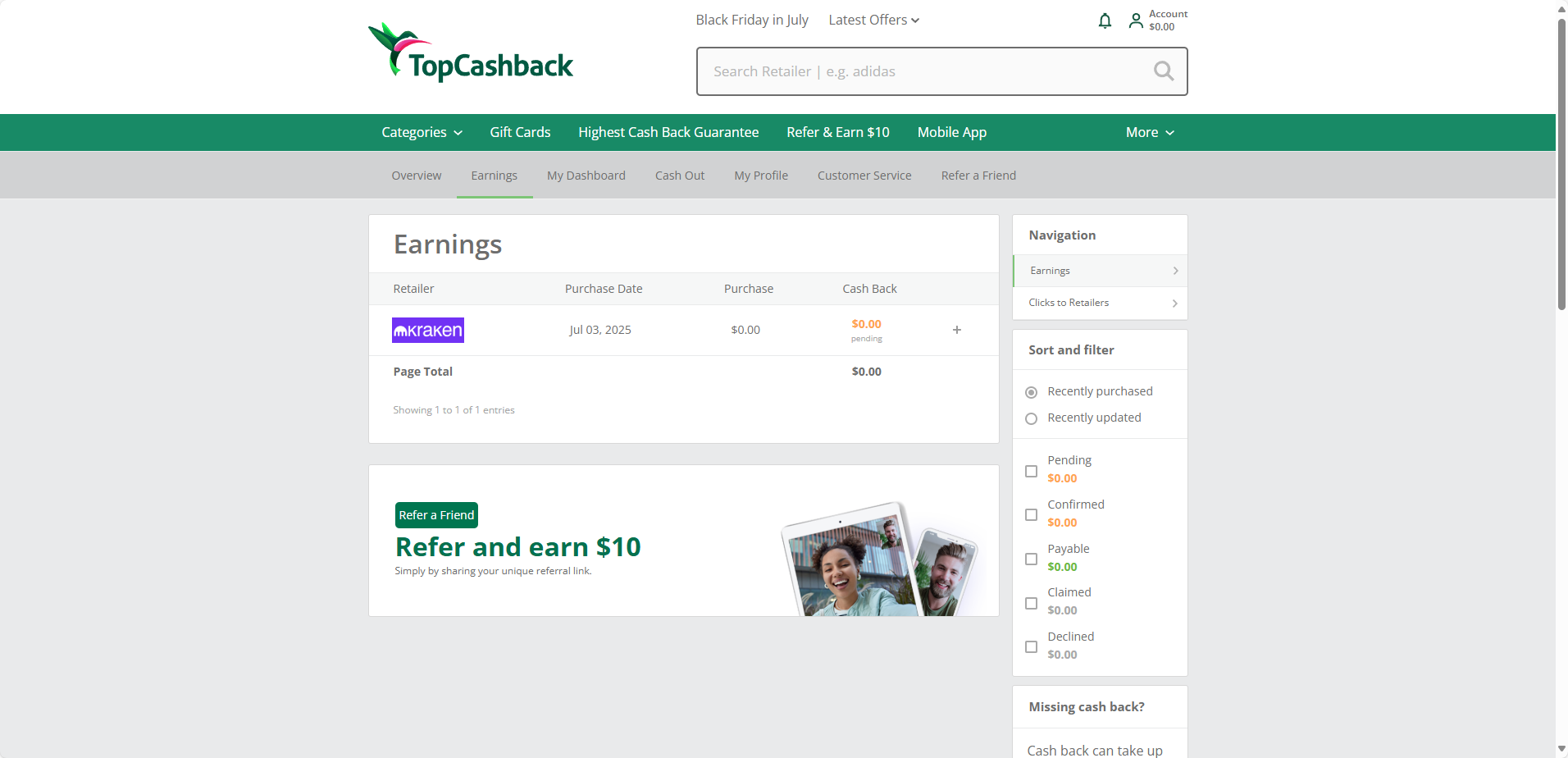The height and width of the screenshot is (758, 1568).
Task: Check the Pending filter box
Action: coord(1031,471)
